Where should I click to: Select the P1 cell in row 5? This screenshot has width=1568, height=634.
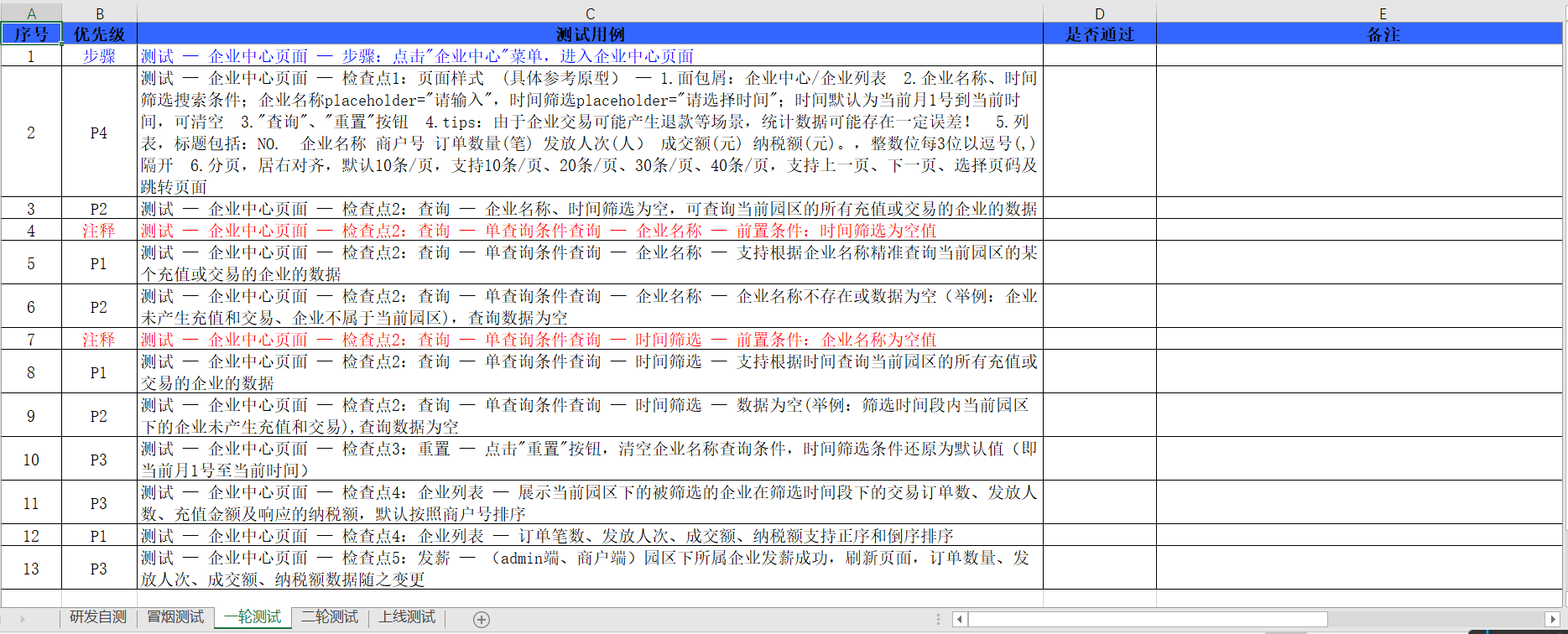click(x=100, y=263)
